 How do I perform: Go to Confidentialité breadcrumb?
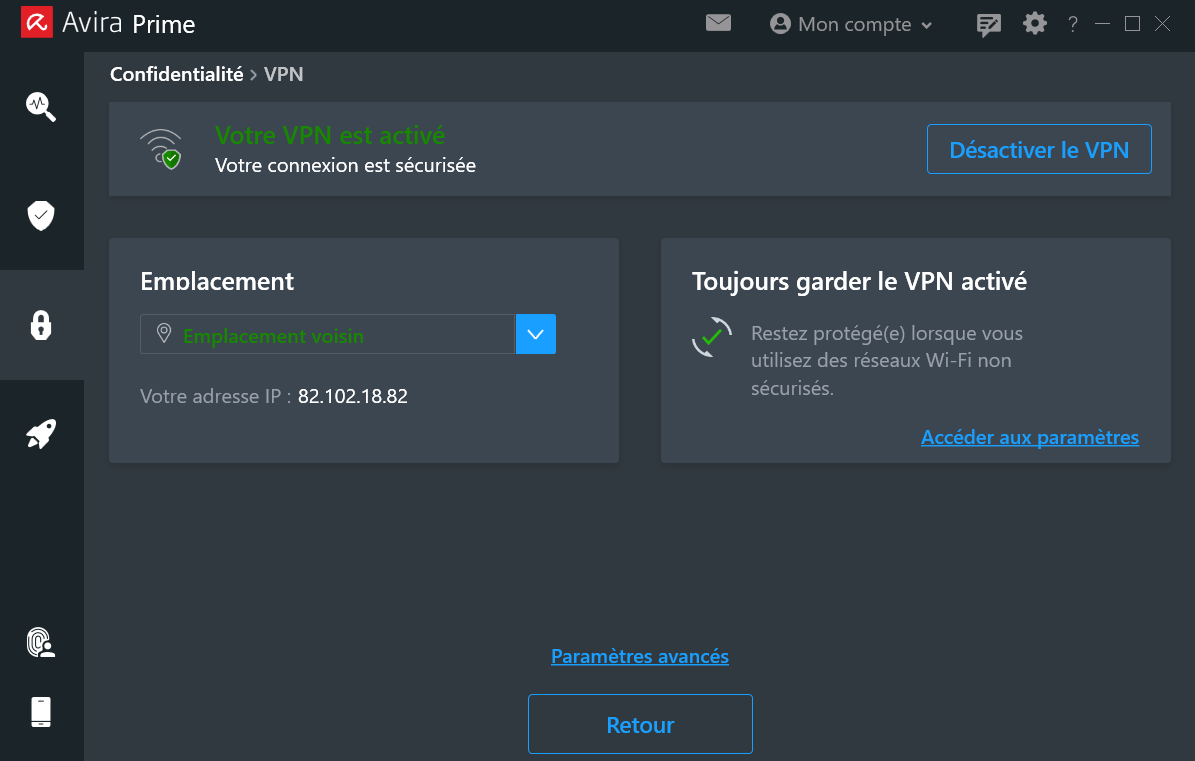(176, 73)
